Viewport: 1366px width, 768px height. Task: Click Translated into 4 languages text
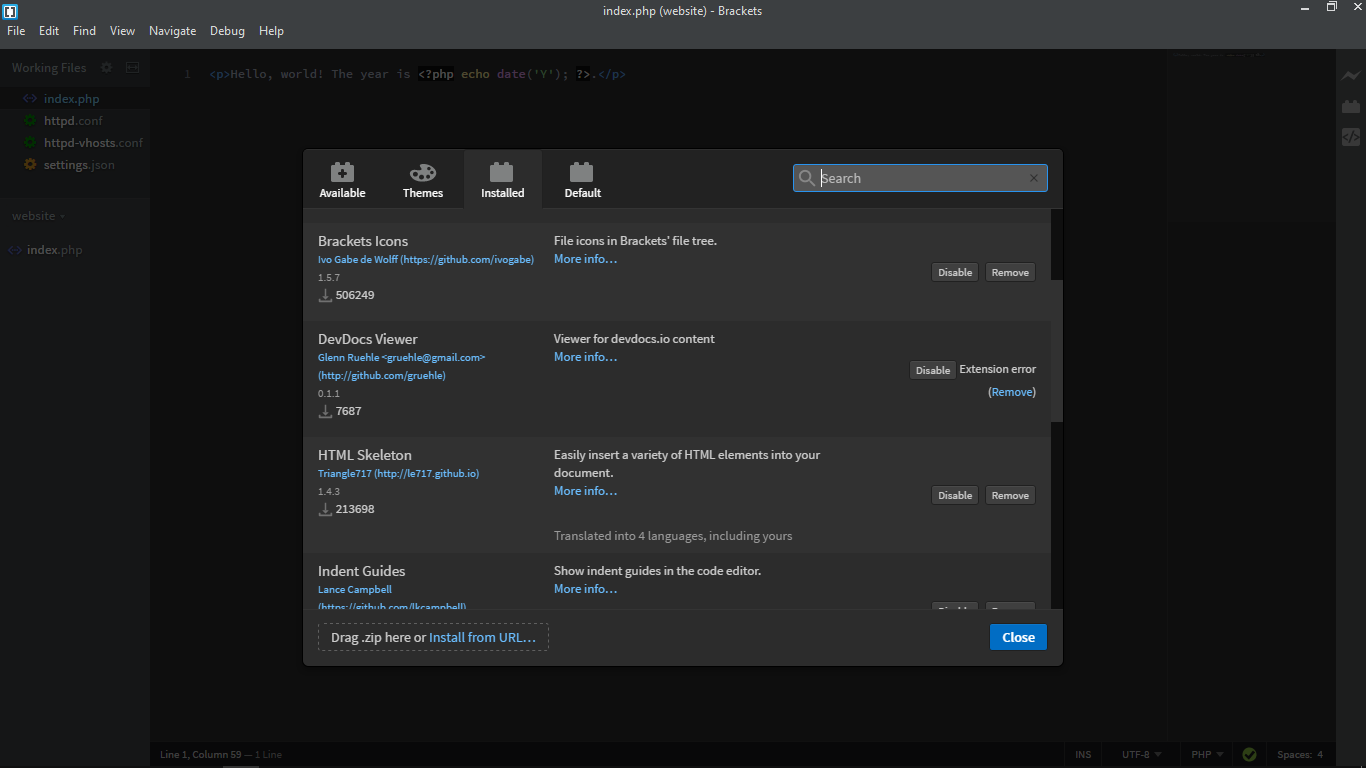[673, 536]
